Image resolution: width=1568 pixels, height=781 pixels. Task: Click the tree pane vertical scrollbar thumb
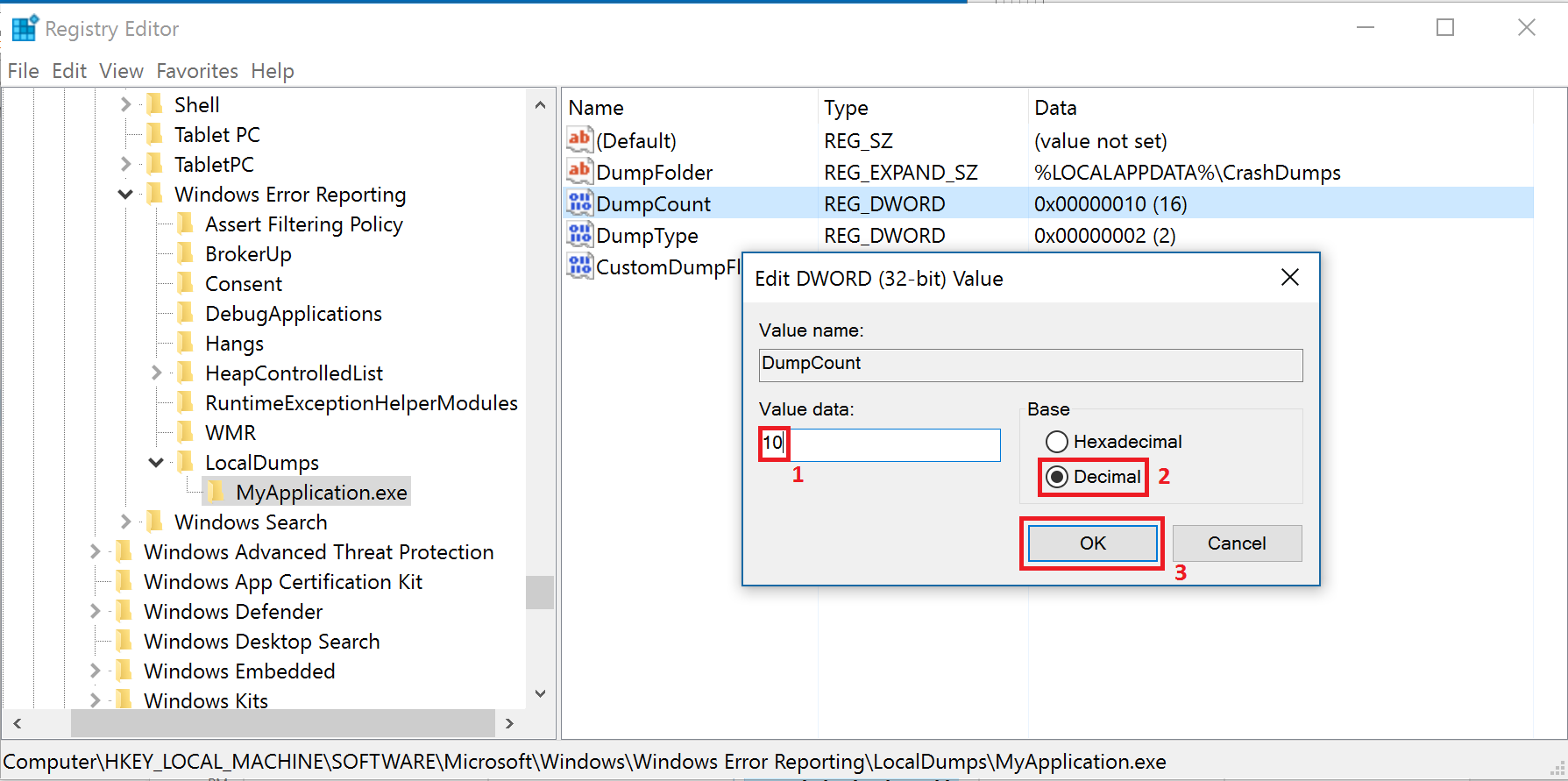point(540,593)
